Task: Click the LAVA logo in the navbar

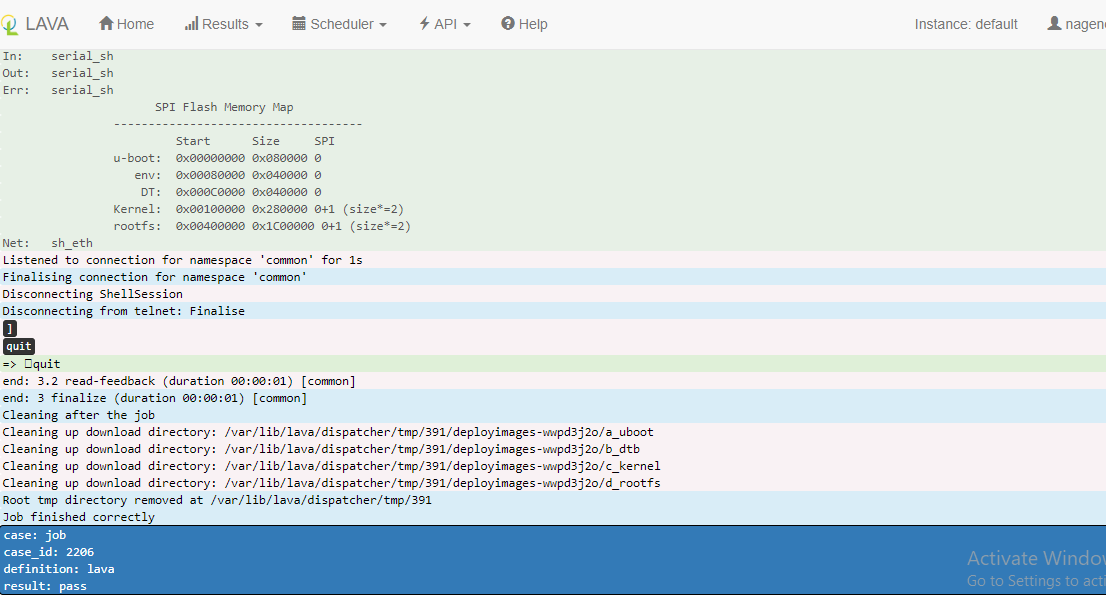Action: 35,24
